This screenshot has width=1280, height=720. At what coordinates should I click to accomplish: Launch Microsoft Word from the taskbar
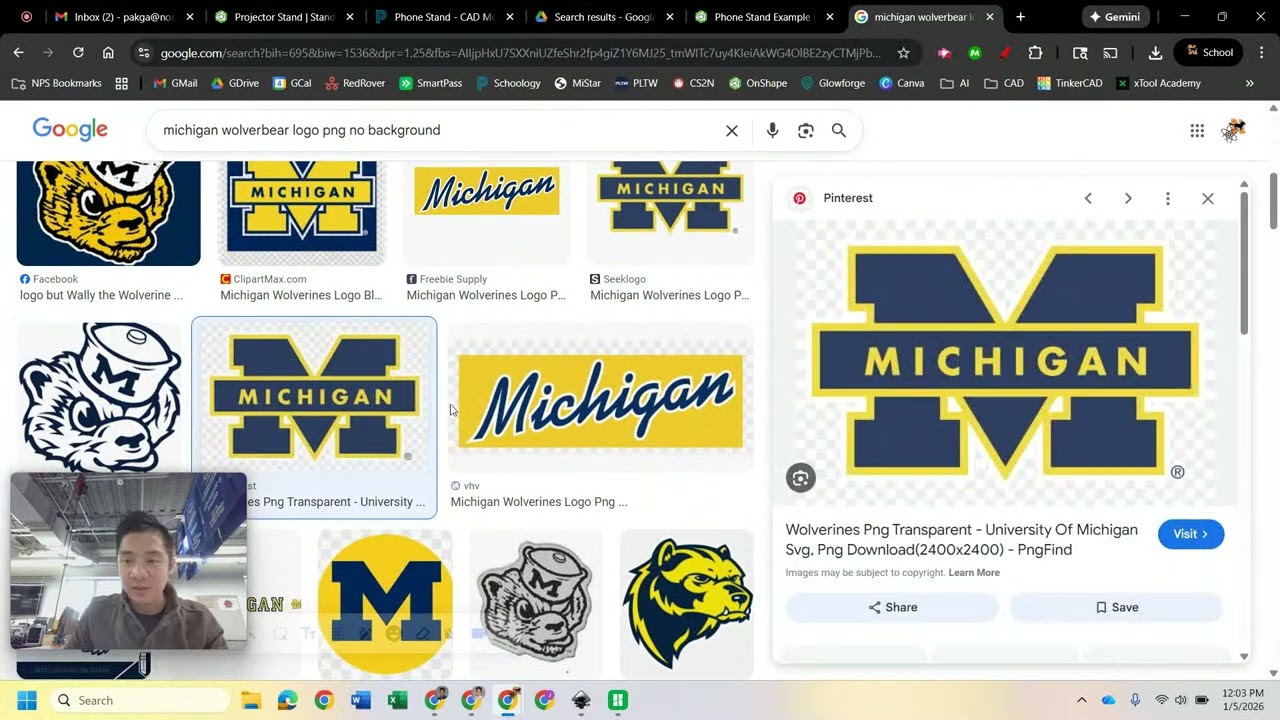pos(361,700)
